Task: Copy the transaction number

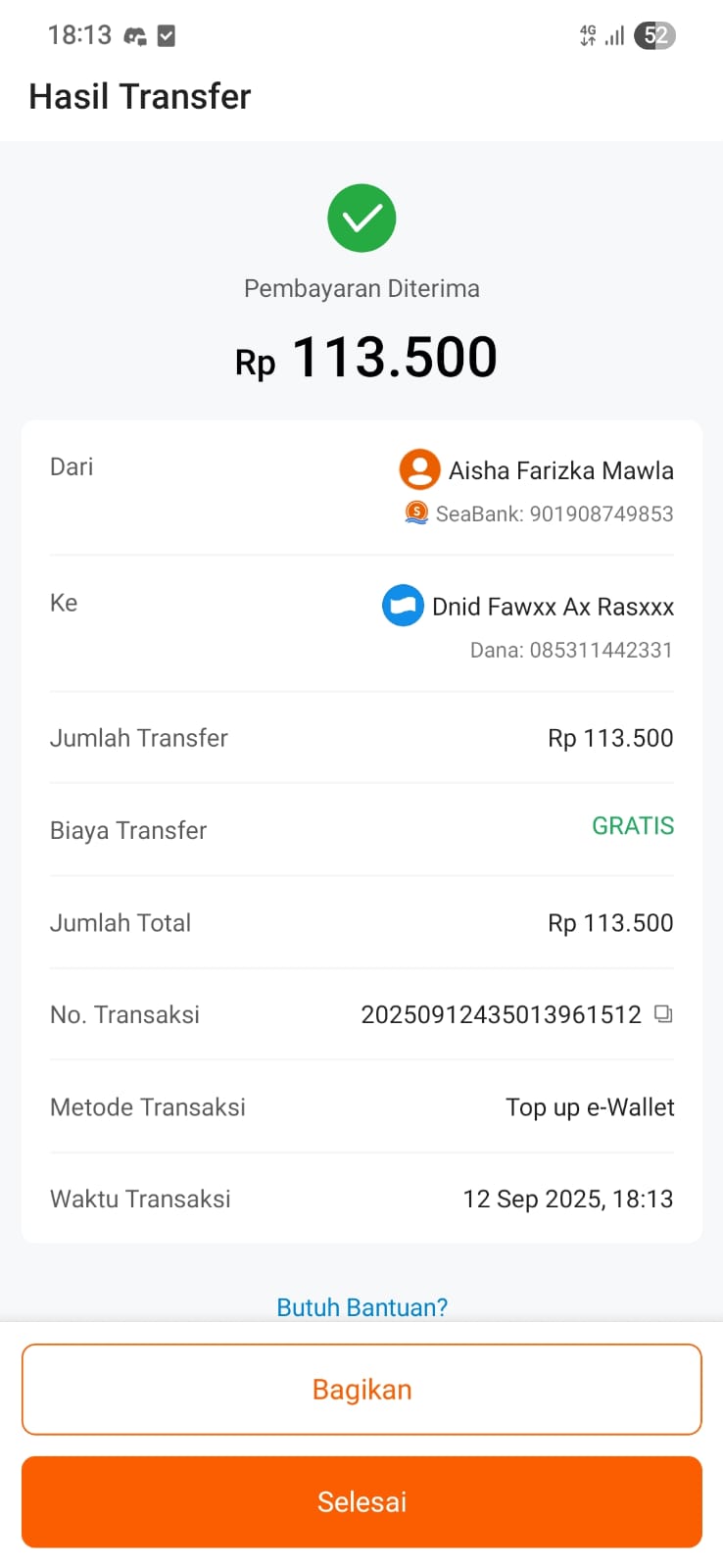Action: 663,1014
